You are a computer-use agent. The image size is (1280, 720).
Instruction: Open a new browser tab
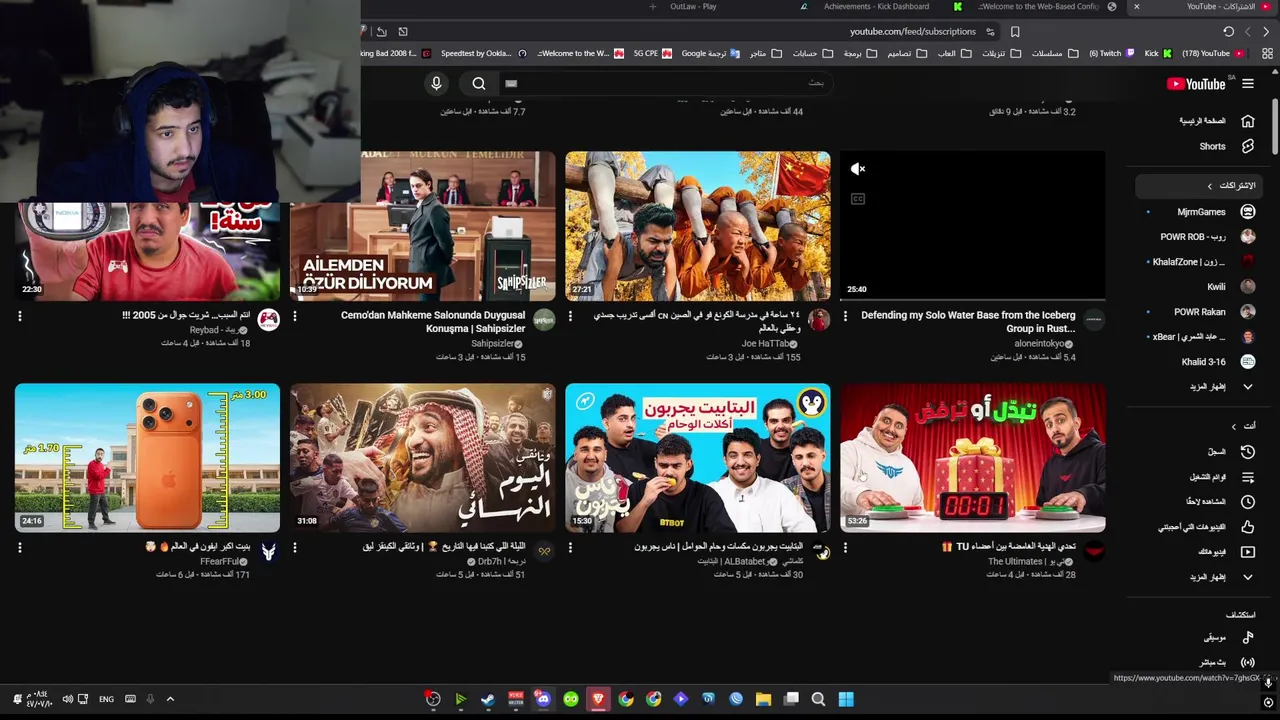pyautogui.click(x=652, y=7)
